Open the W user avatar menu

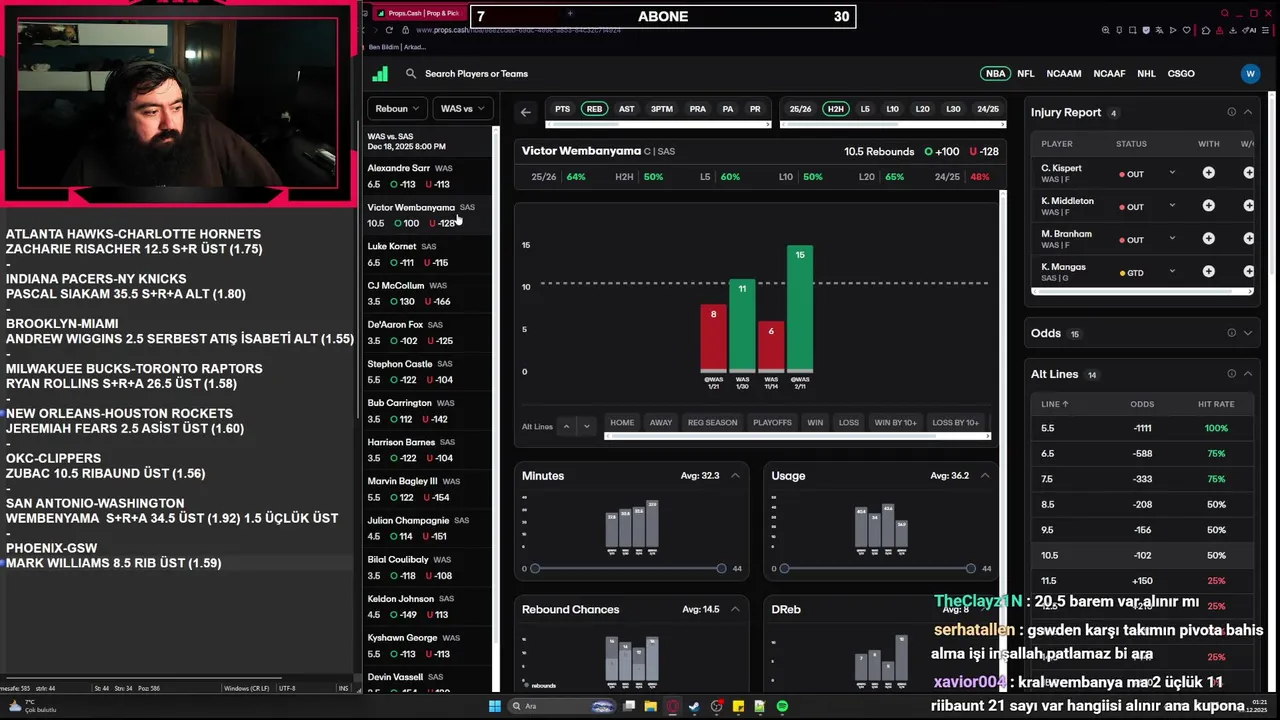(x=1249, y=73)
